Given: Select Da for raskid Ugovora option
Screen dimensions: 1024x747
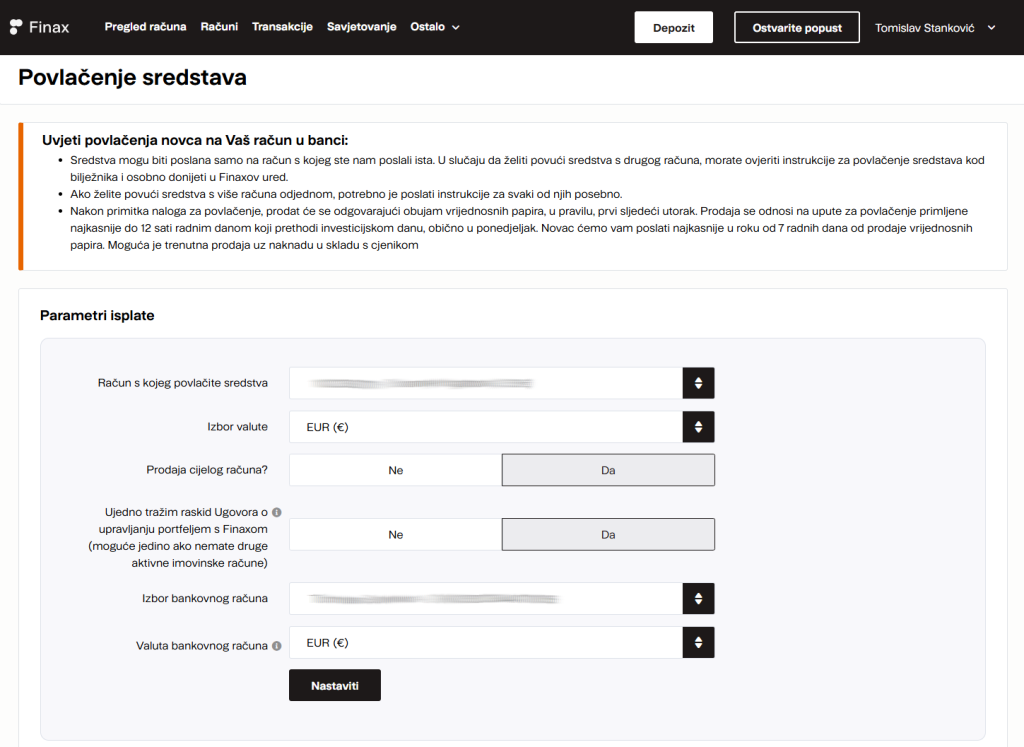Looking at the screenshot, I should pyautogui.click(x=608, y=534).
